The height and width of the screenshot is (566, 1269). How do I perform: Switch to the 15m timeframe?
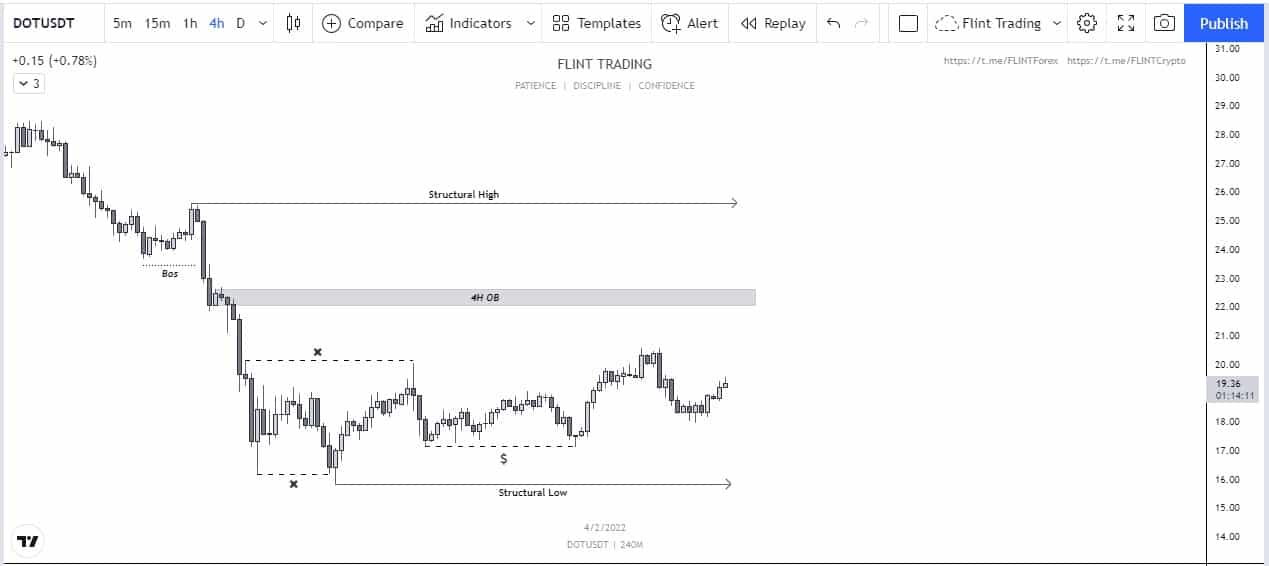[157, 23]
